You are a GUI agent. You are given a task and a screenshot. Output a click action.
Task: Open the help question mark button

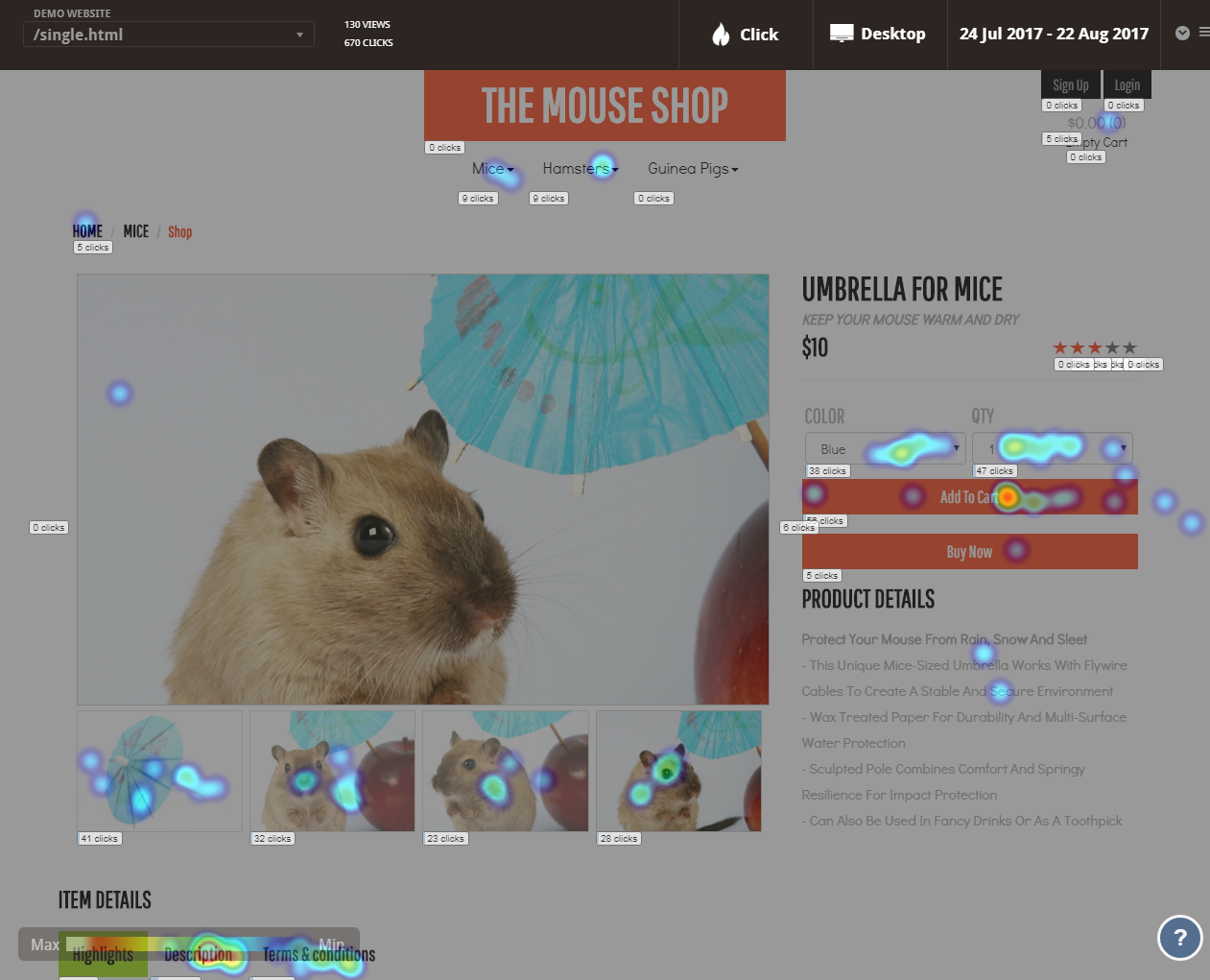1180,937
